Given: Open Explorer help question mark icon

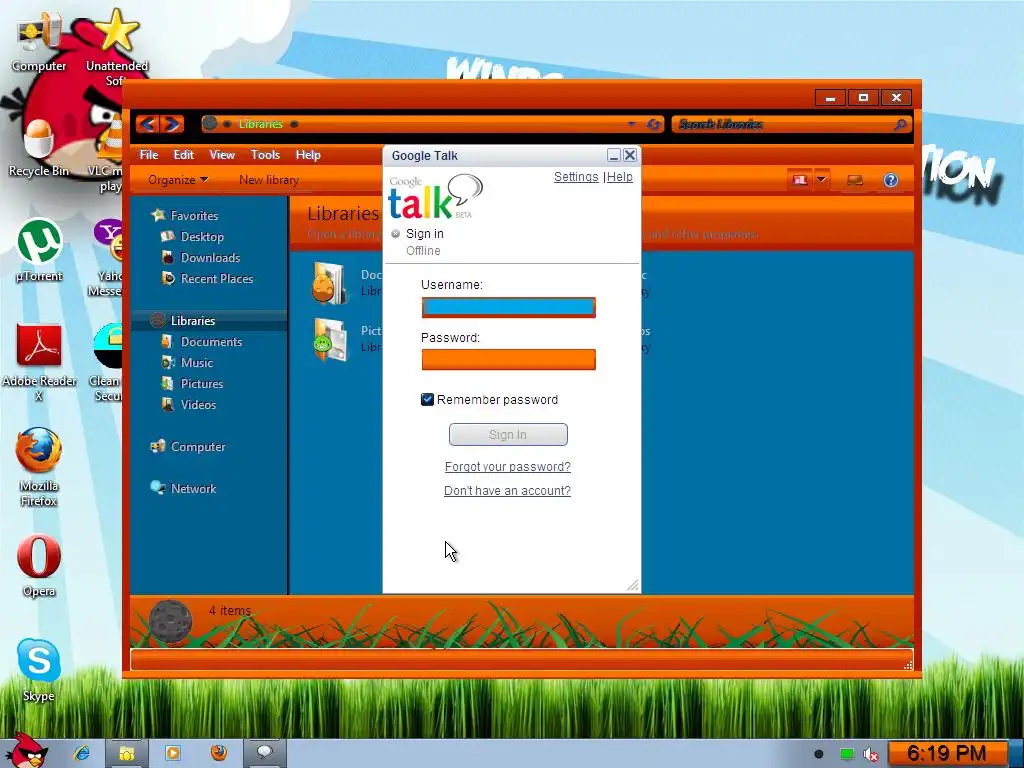Looking at the screenshot, I should [x=891, y=180].
